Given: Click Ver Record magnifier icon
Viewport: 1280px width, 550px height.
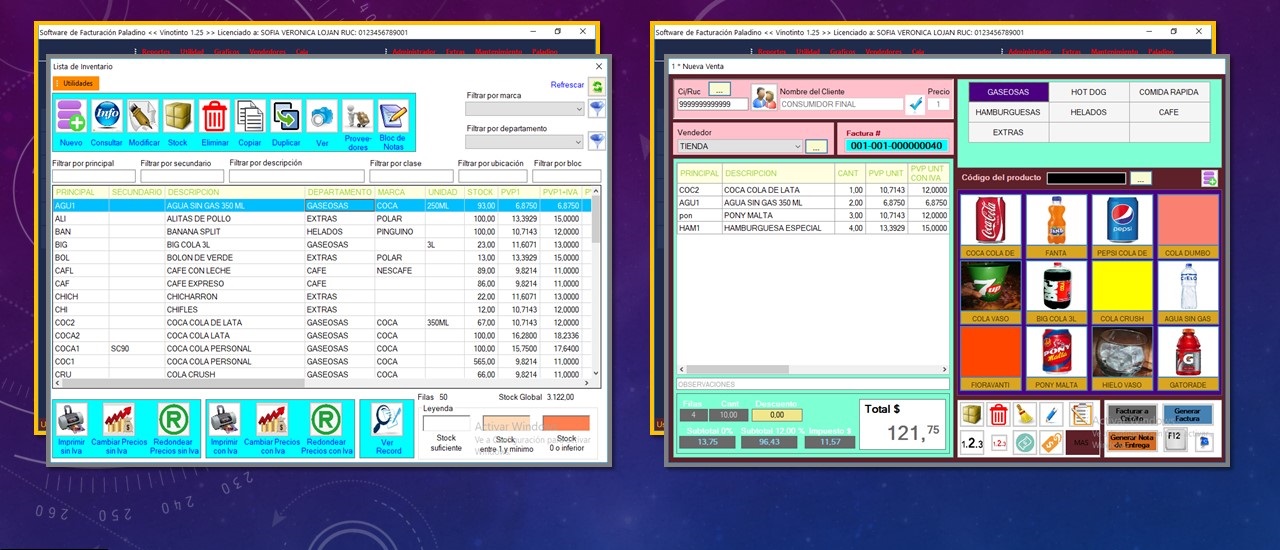Looking at the screenshot, I should [389, 420].
